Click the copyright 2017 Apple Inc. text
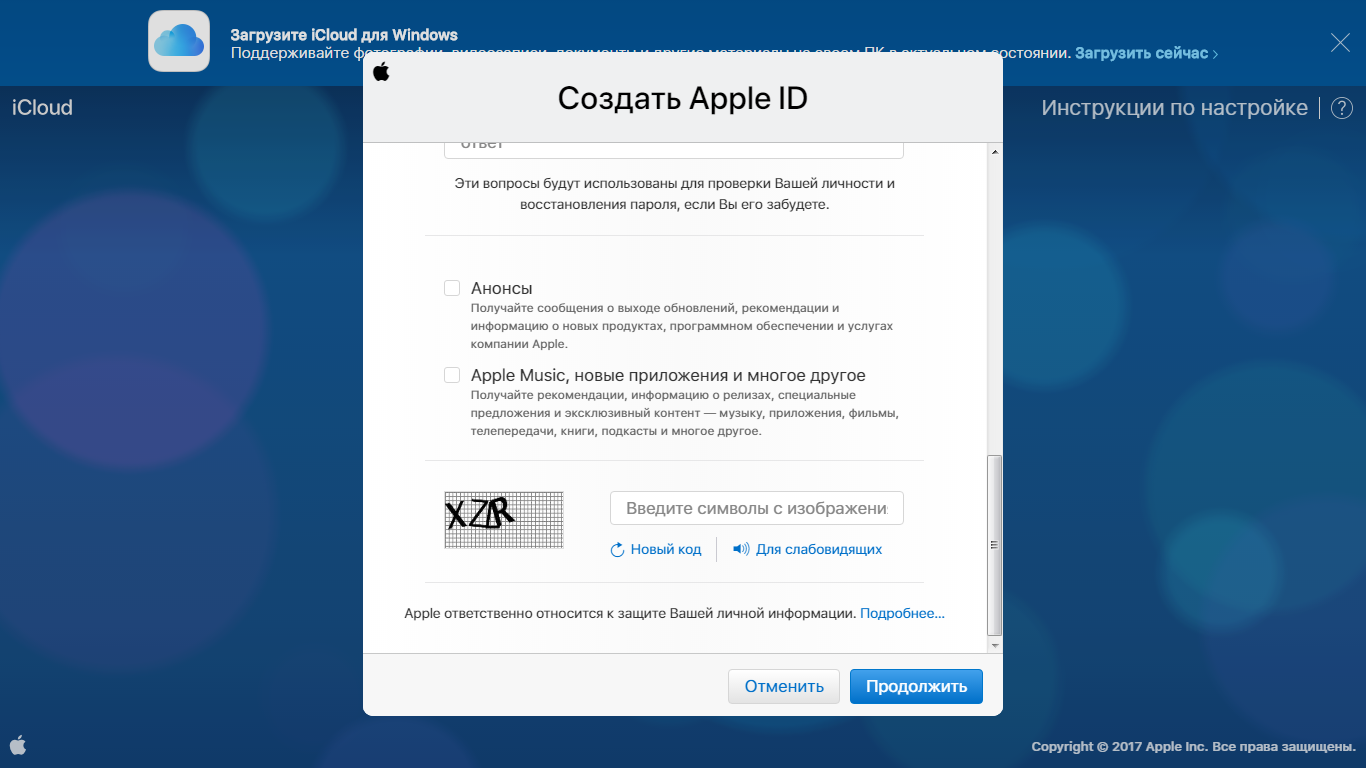1366x768 pixels. pos(1193,747)
